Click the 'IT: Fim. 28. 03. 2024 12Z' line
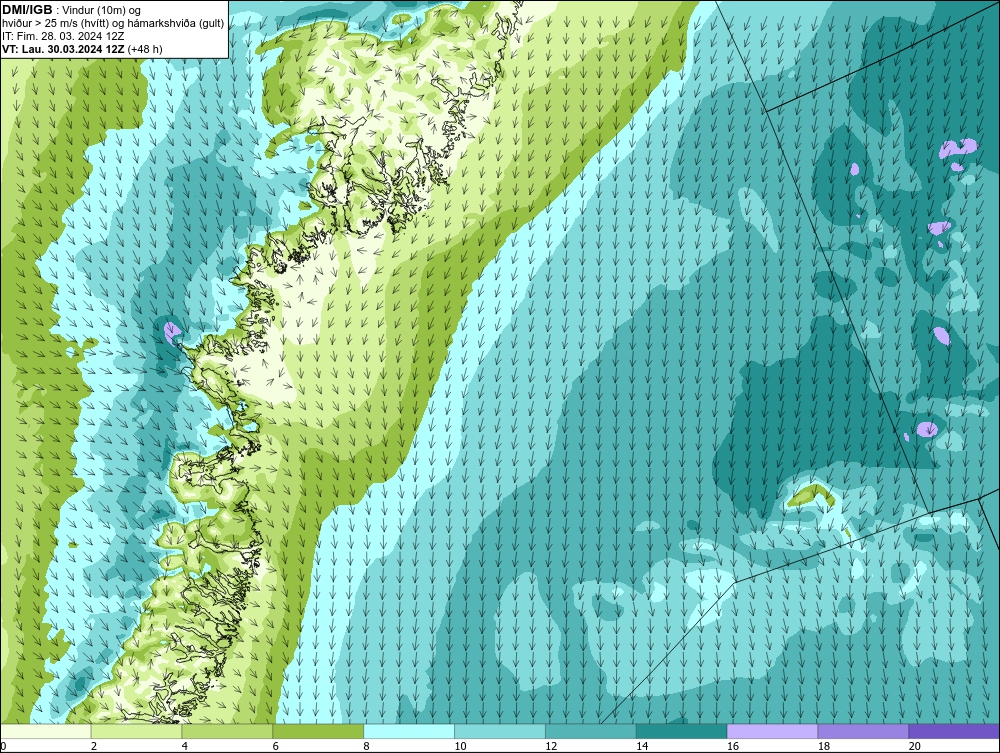 [x=63, y=36]
